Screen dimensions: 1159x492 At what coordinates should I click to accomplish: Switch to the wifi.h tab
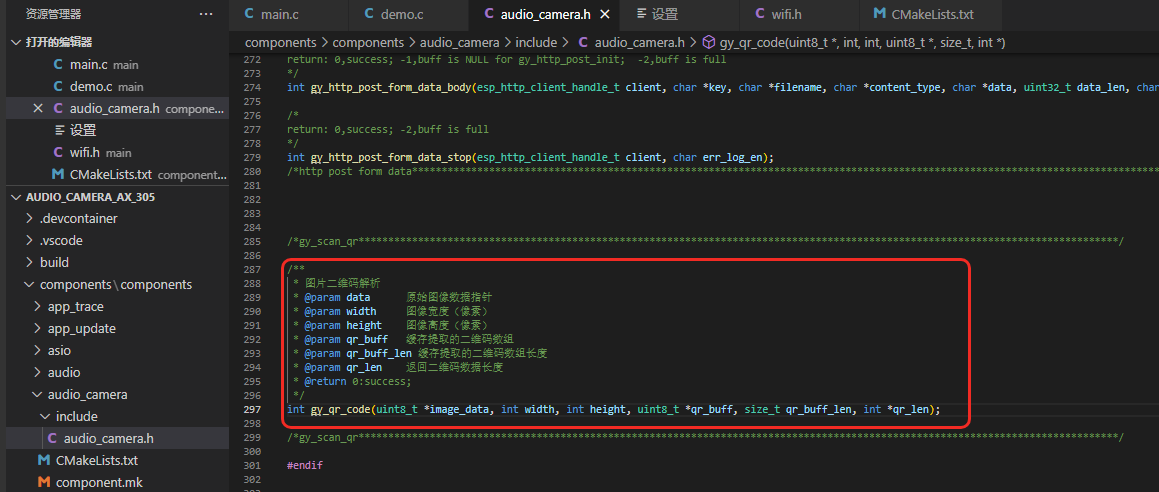pos(798,14)
